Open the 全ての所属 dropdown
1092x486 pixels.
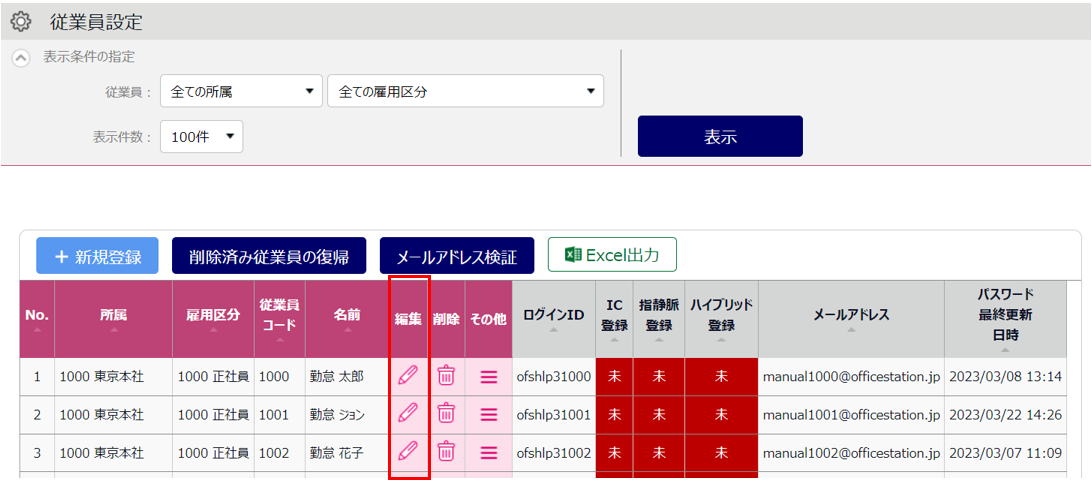[242, 91]
